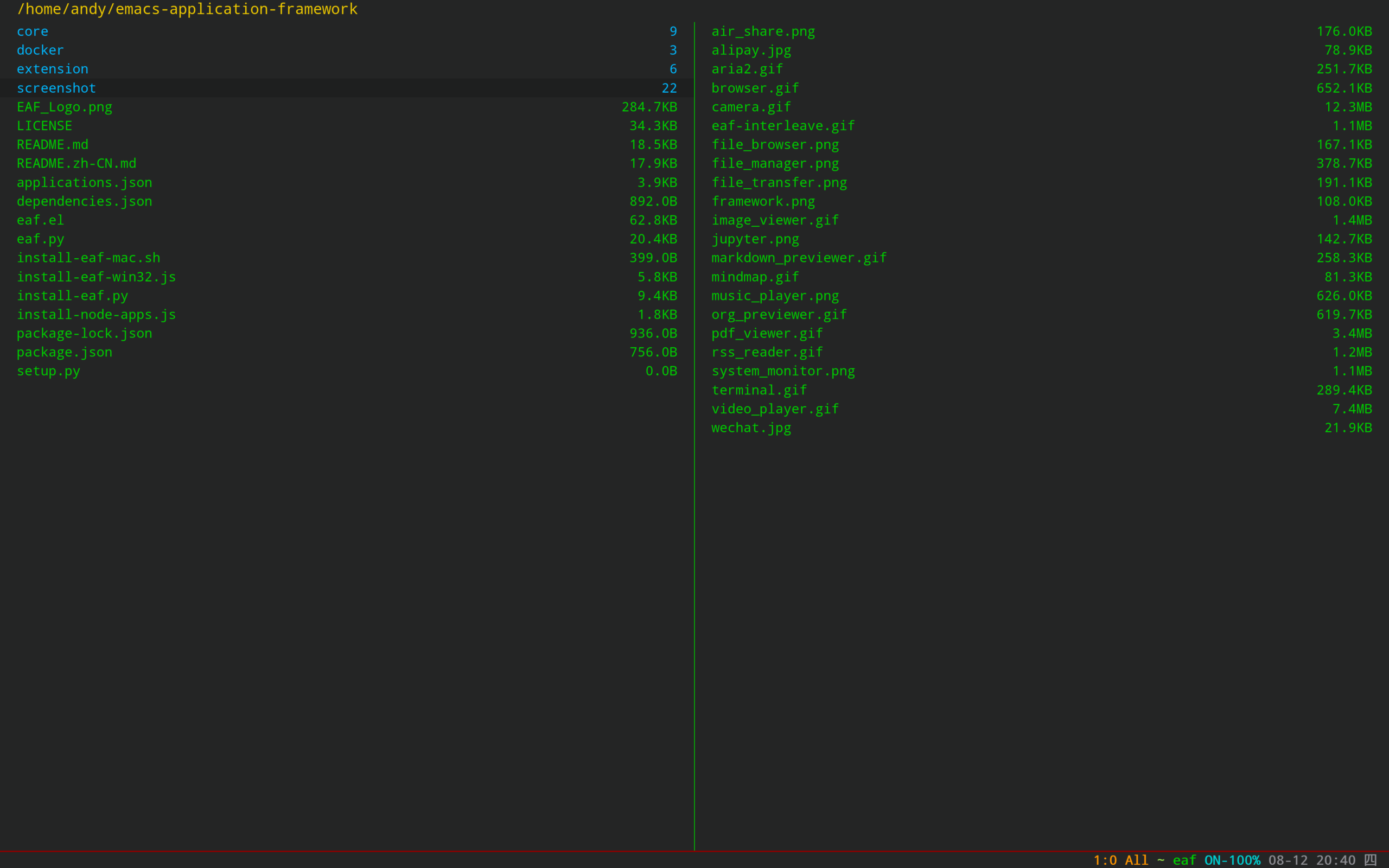The height and width of the screenshot is (868, 1389).
Task: Click the ON-100% status indicator
Action: point(1232,860)
